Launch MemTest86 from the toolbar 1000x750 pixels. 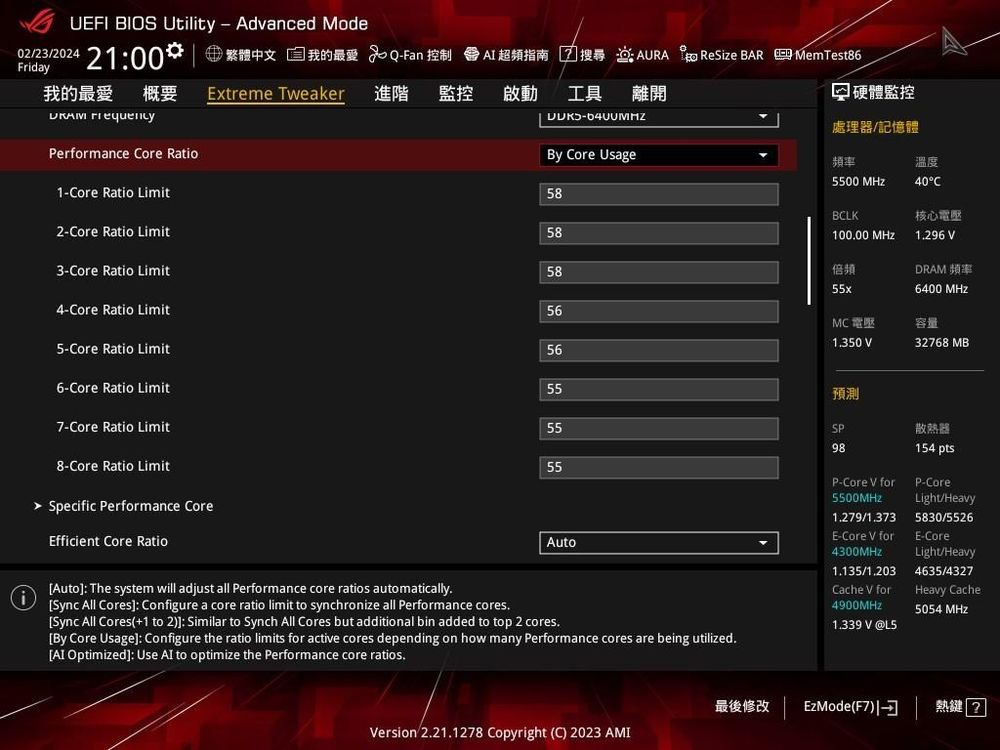(x=818, y=55)
